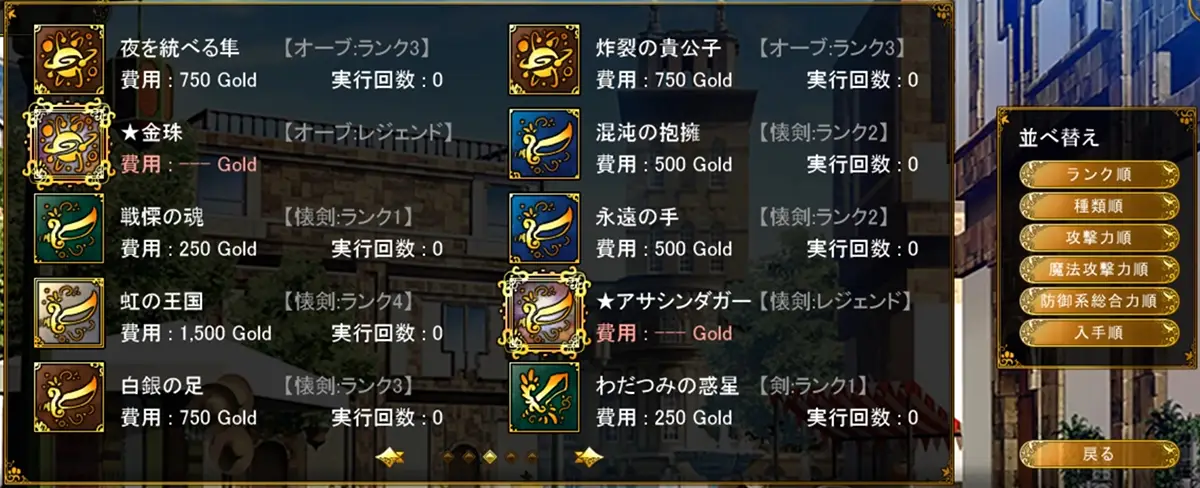Choose the 戦慄の魂 dagger icon

tap(69, 228)
